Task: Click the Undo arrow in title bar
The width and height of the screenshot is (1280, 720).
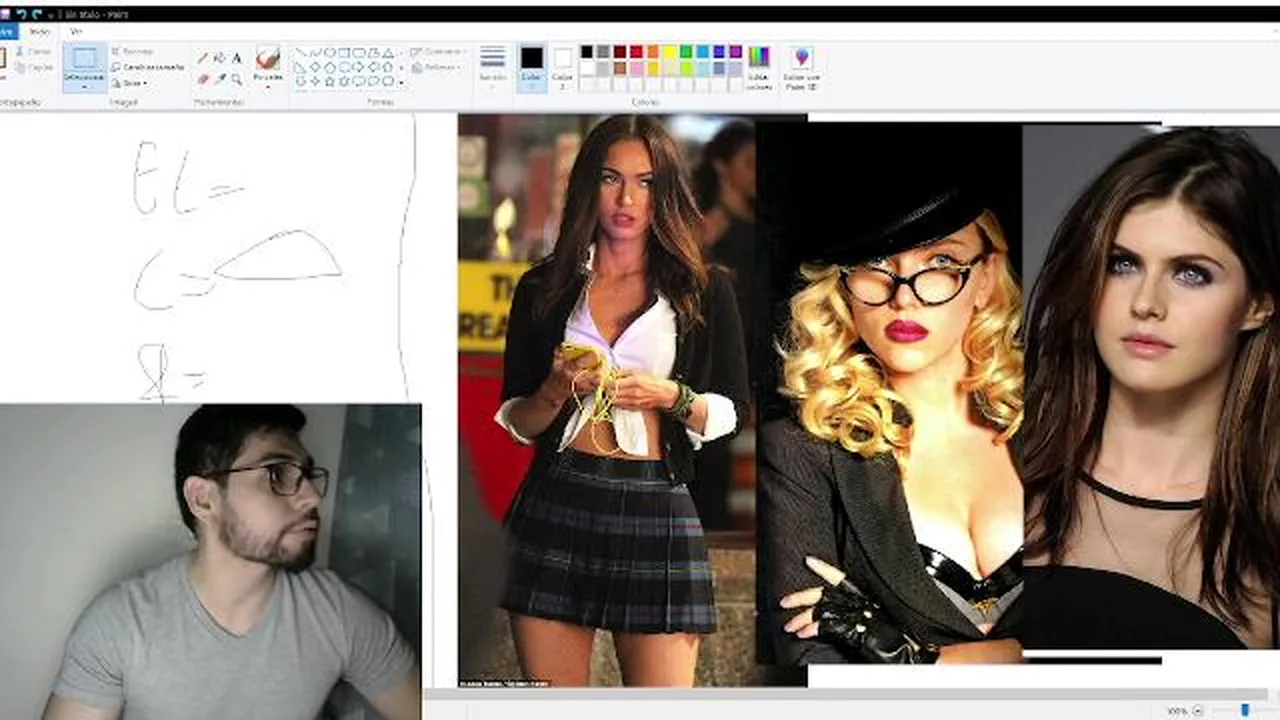Action: [21, 14]
